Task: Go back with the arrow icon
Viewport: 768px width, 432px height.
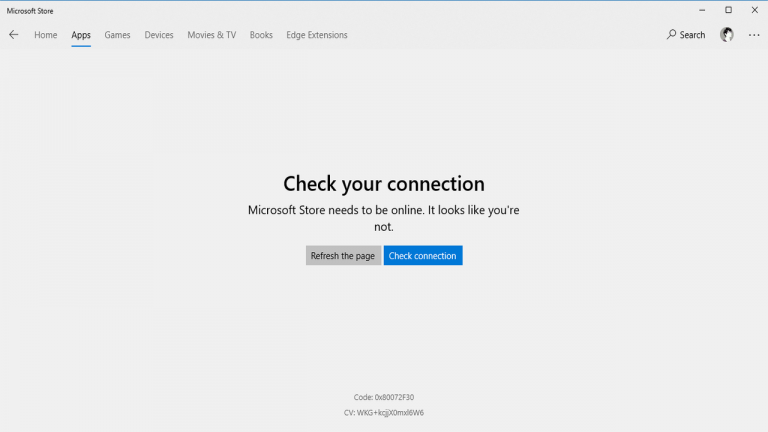Action: pos(14,35)
